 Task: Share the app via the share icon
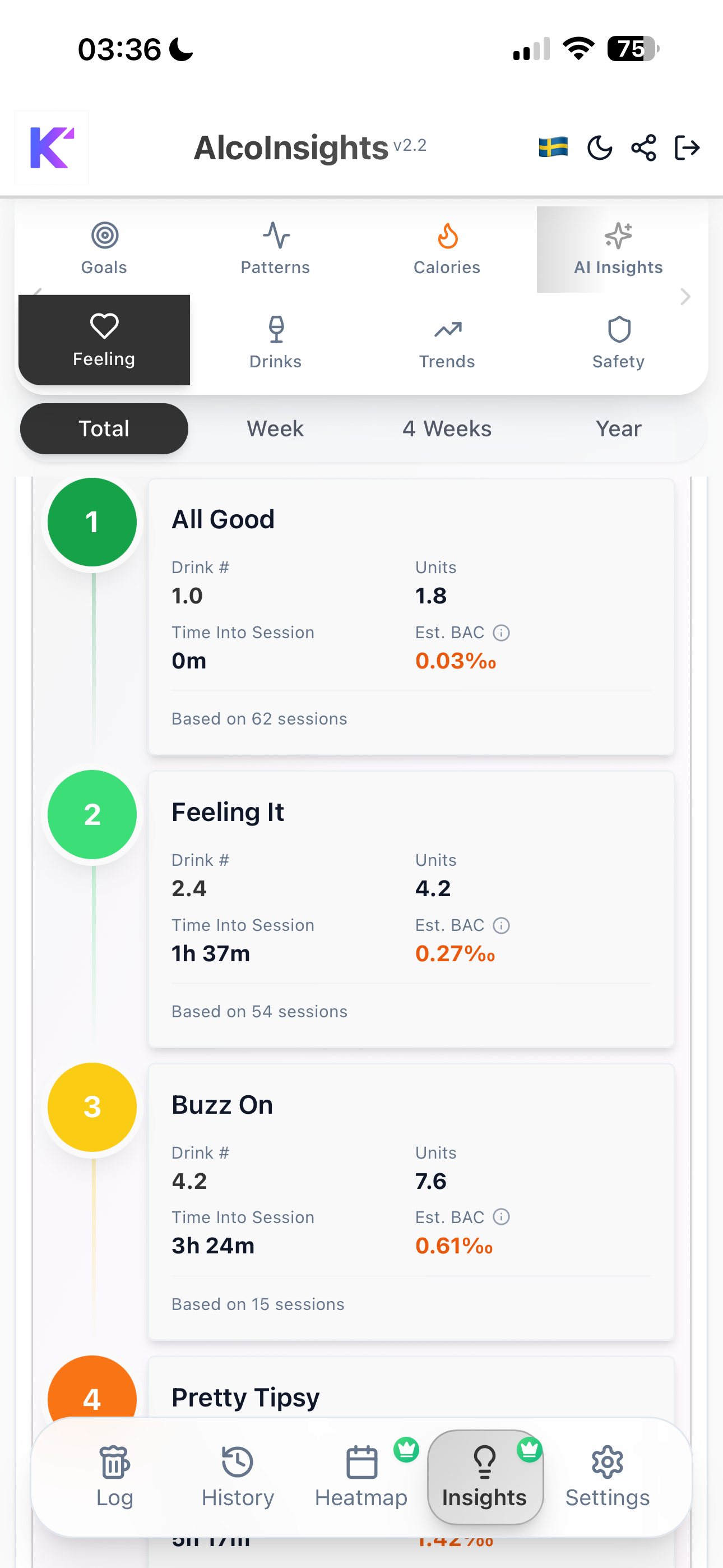pos(643,147)
